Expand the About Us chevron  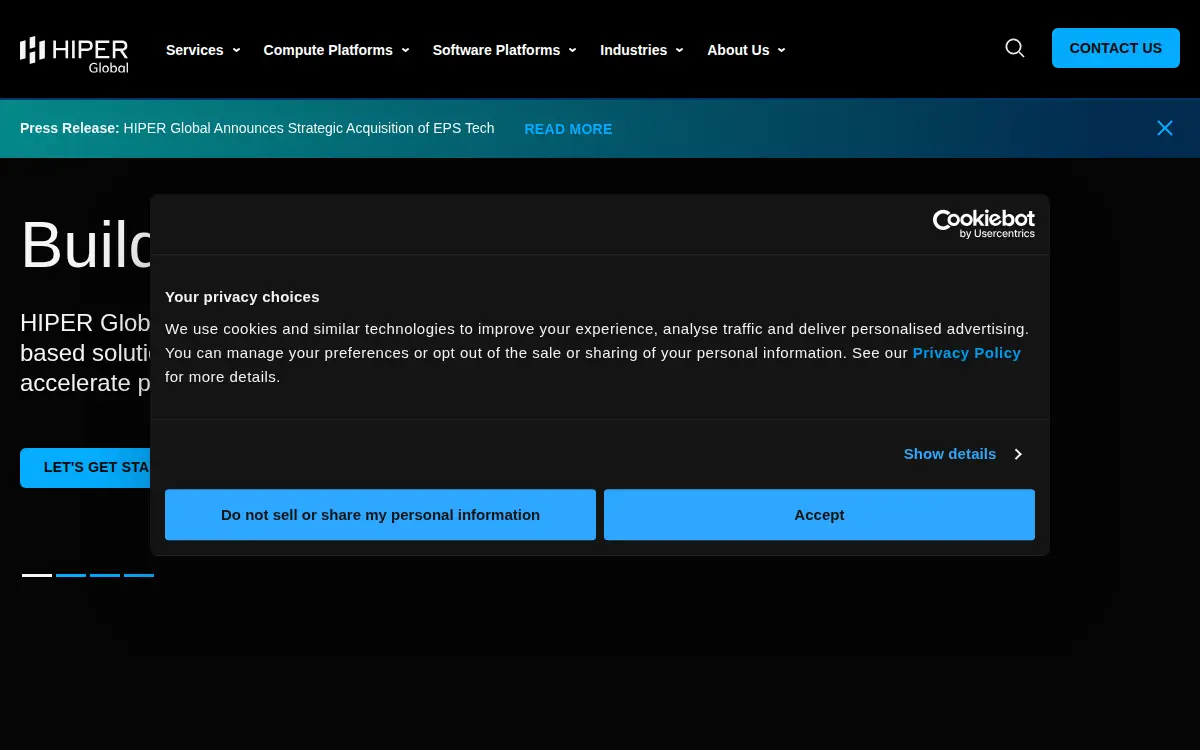click(782, 50)
